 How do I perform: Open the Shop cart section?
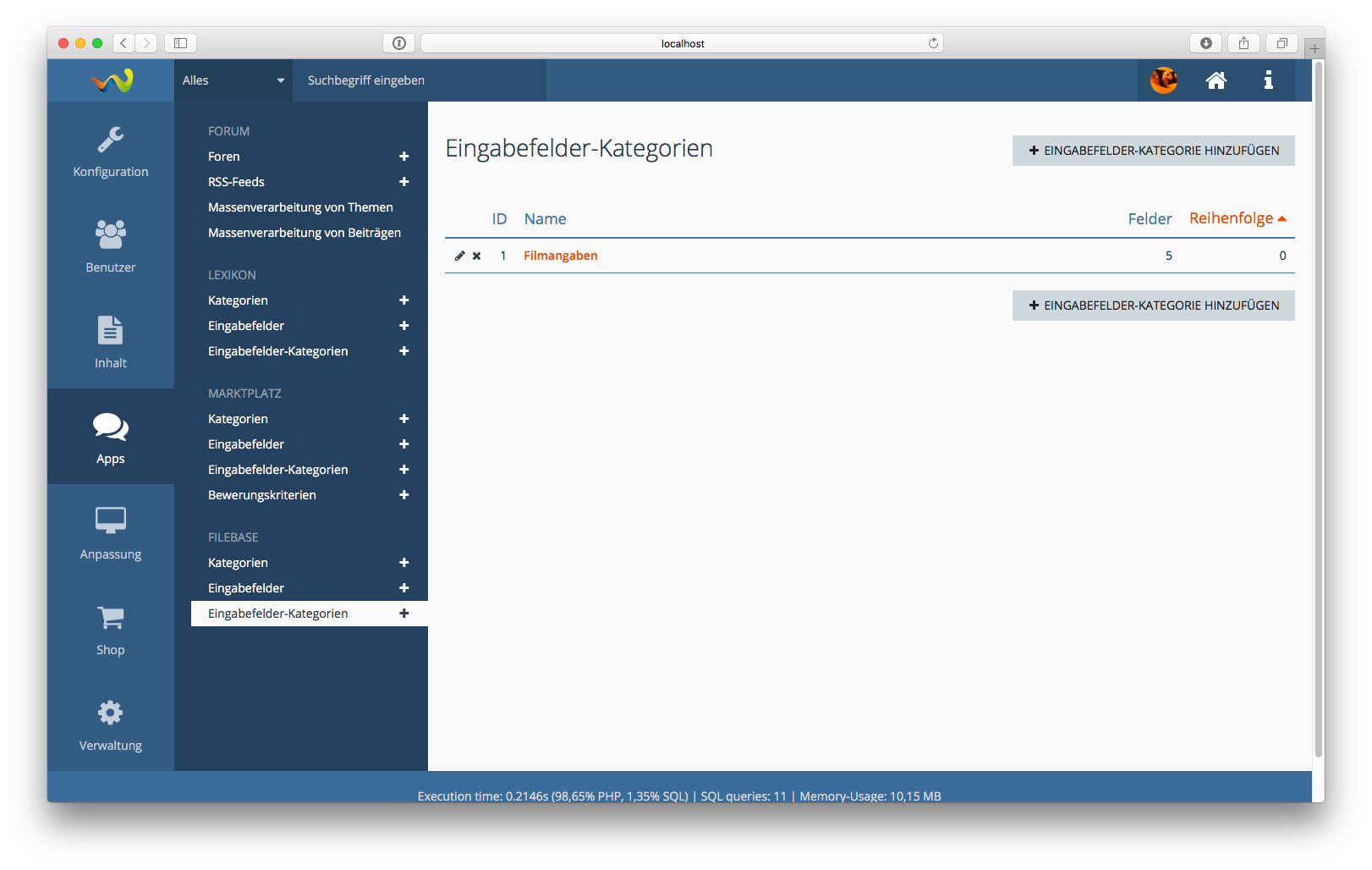click(111, 630)
